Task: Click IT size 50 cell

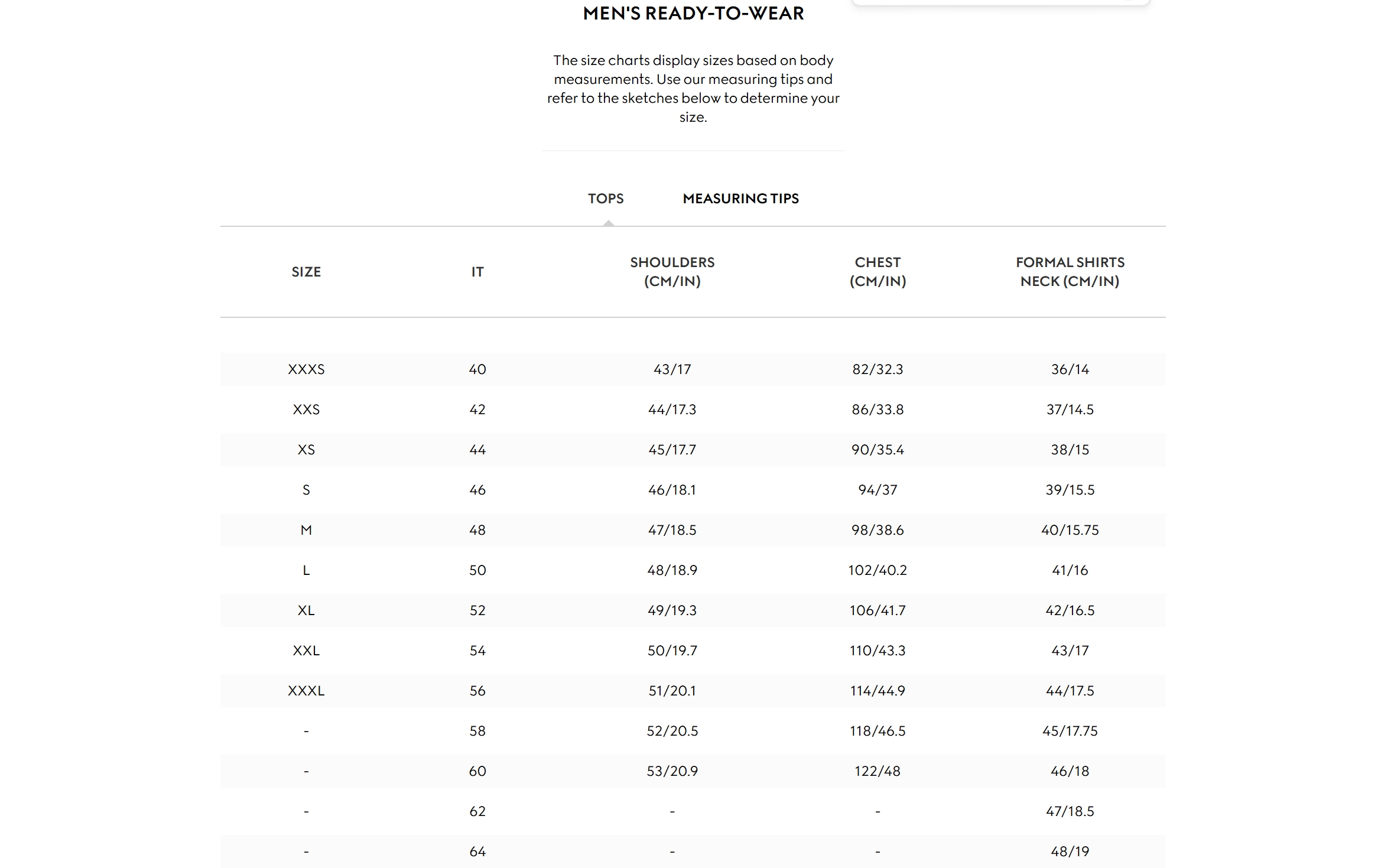Action: 477,570
